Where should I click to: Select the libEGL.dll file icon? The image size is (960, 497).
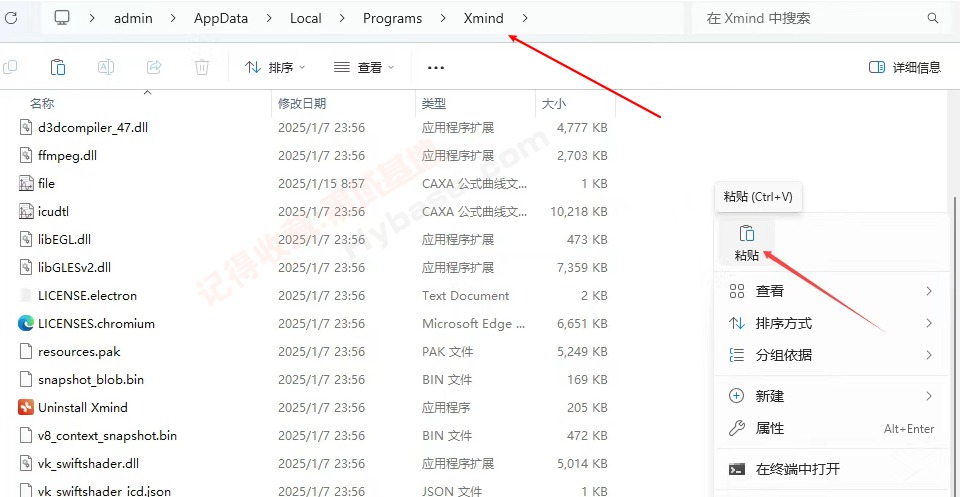click(x=26, y=239)
